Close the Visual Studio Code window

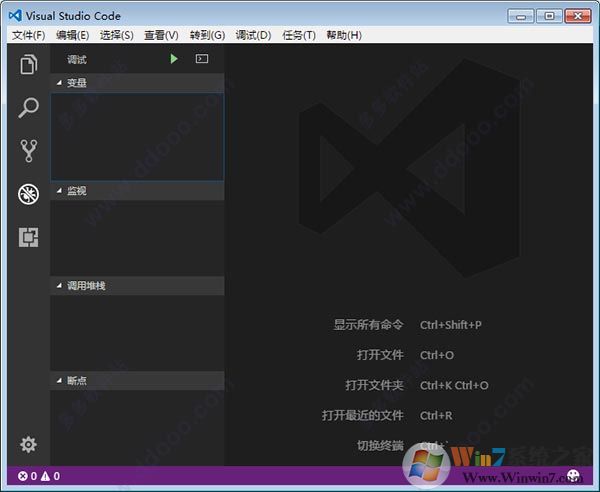point(578,16)
